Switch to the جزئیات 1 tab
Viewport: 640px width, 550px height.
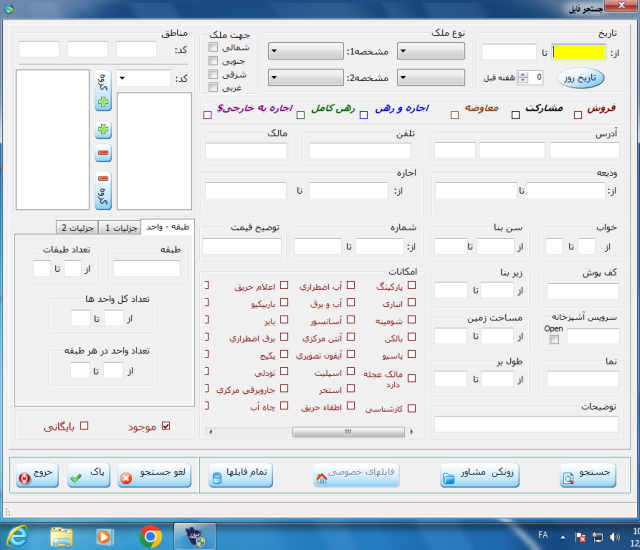[x=118, y=228]
